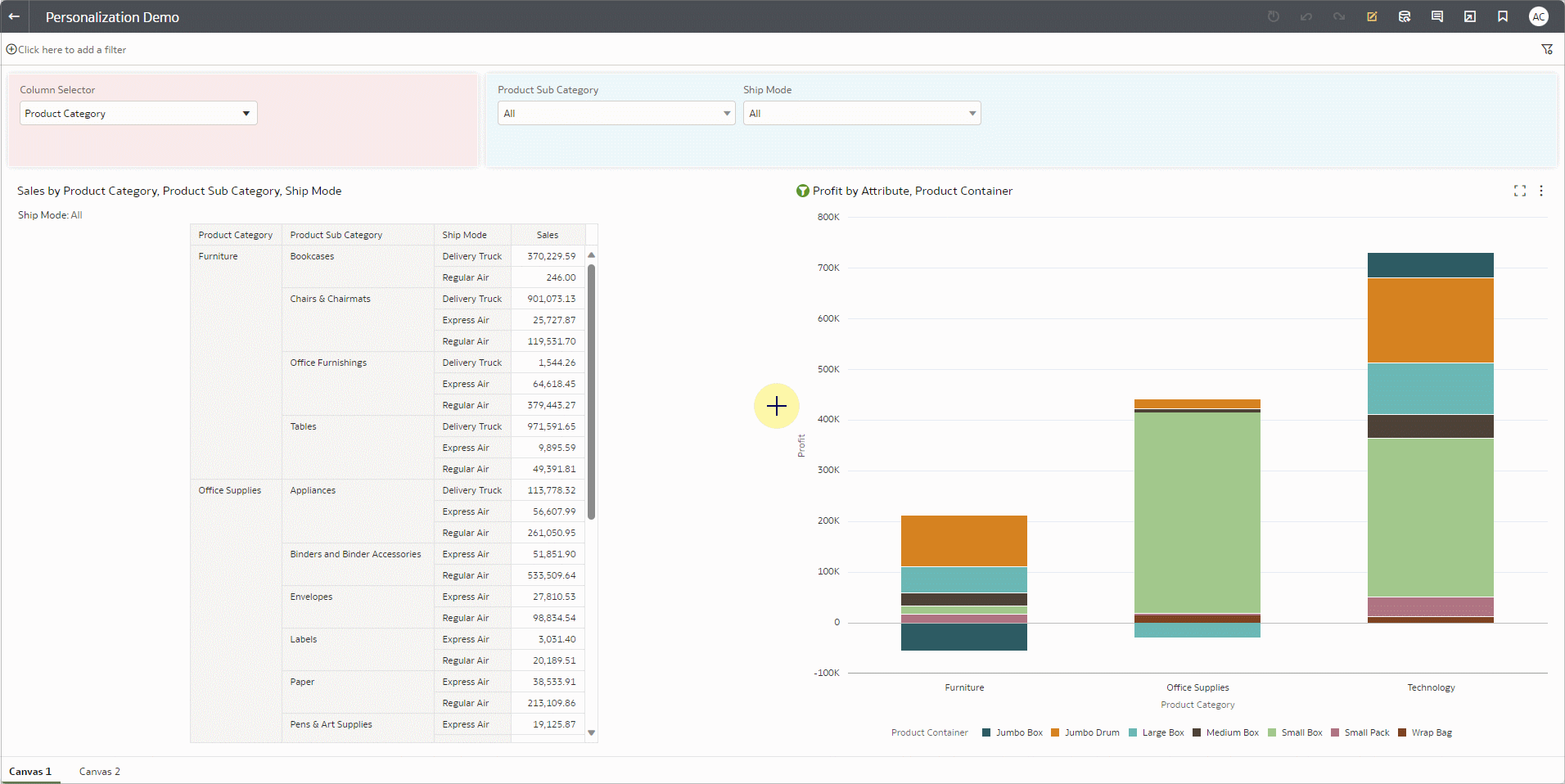1565x784 pixels.
Task: Open the Edit workbook pencil icon
Action: point(1372,16)
